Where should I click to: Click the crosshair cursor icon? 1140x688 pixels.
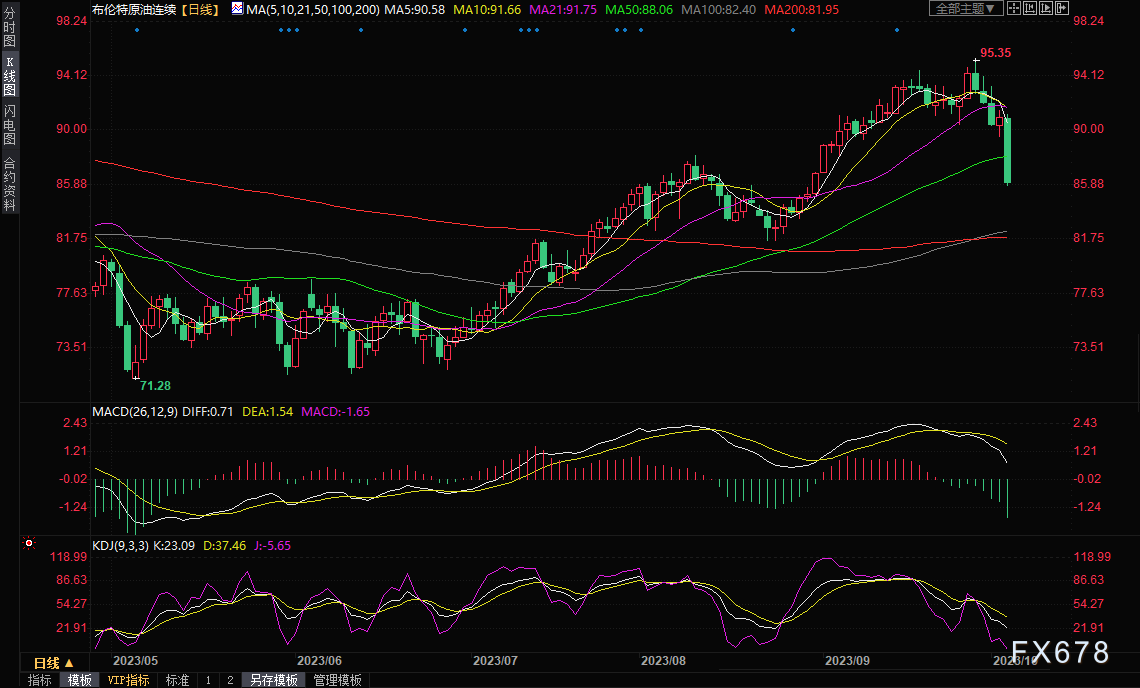(1014, 8)
